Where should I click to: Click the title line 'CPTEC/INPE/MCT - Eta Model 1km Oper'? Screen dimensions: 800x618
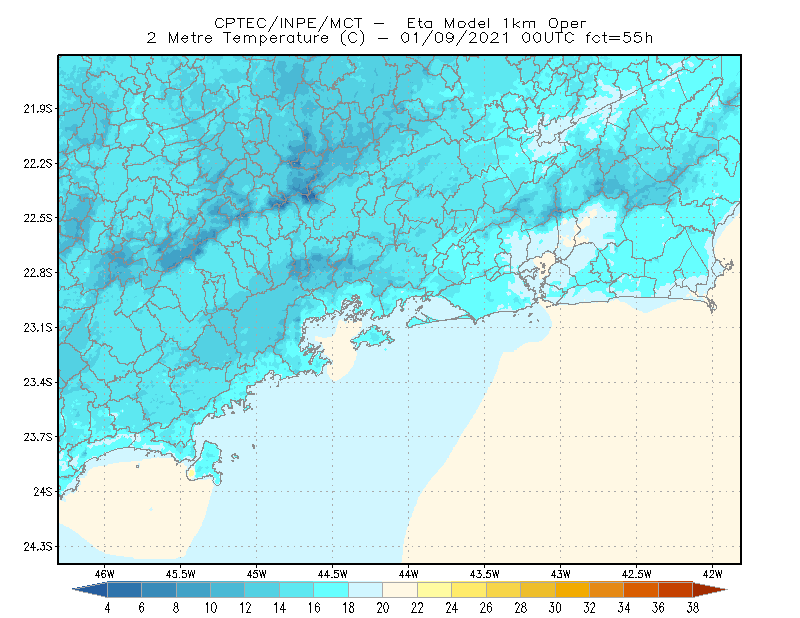pos(400,23)
